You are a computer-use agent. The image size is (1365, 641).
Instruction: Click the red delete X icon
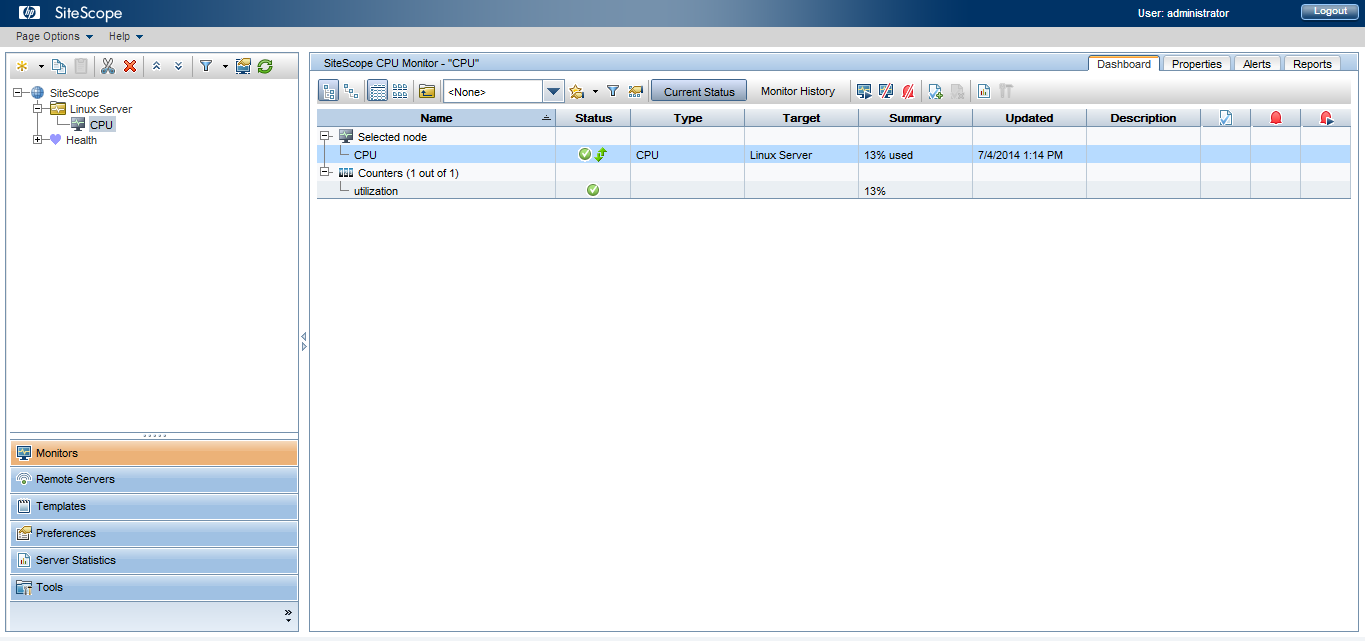click(x=130, y=66)
